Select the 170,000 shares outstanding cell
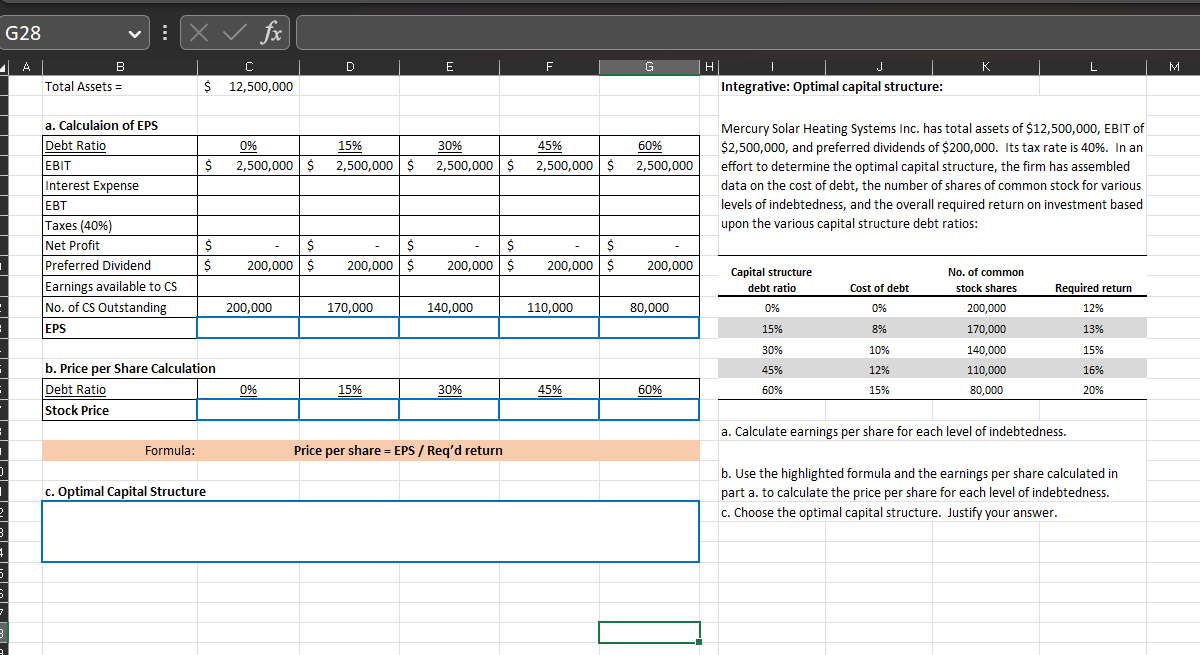 click(349, 308)
